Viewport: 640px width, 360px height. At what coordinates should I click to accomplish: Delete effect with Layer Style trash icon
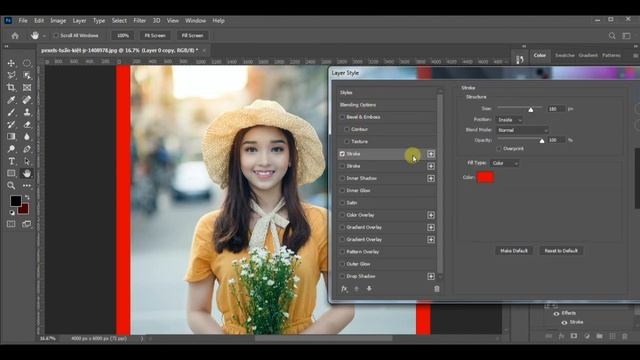tap(437, 289)
